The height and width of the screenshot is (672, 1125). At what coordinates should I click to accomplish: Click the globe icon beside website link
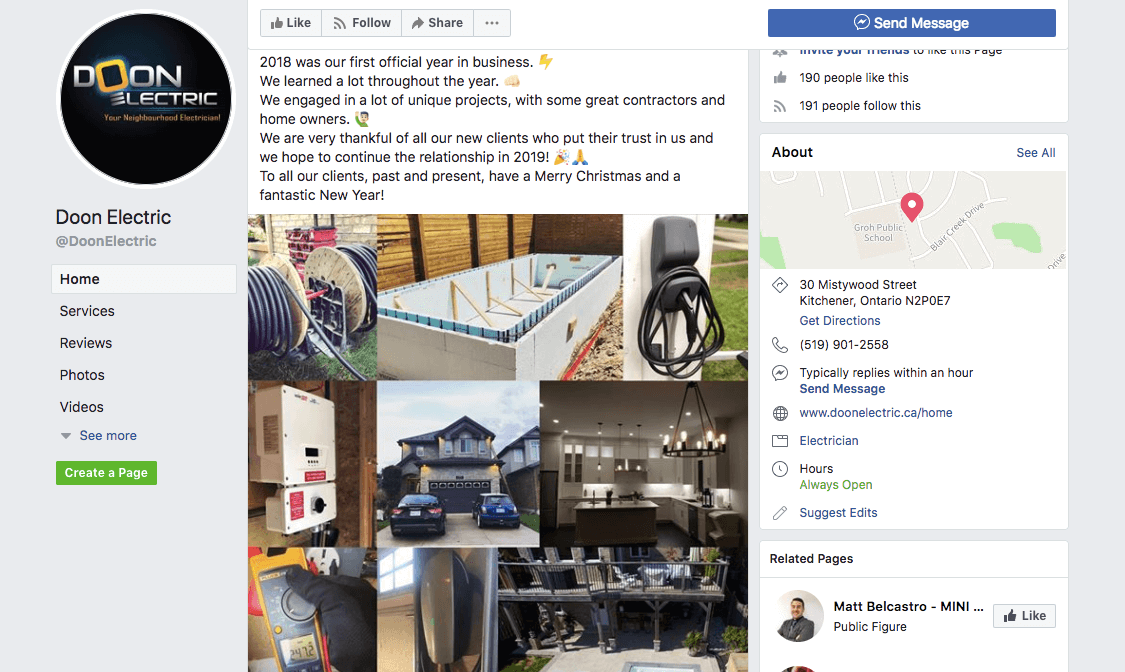point(780,413)
